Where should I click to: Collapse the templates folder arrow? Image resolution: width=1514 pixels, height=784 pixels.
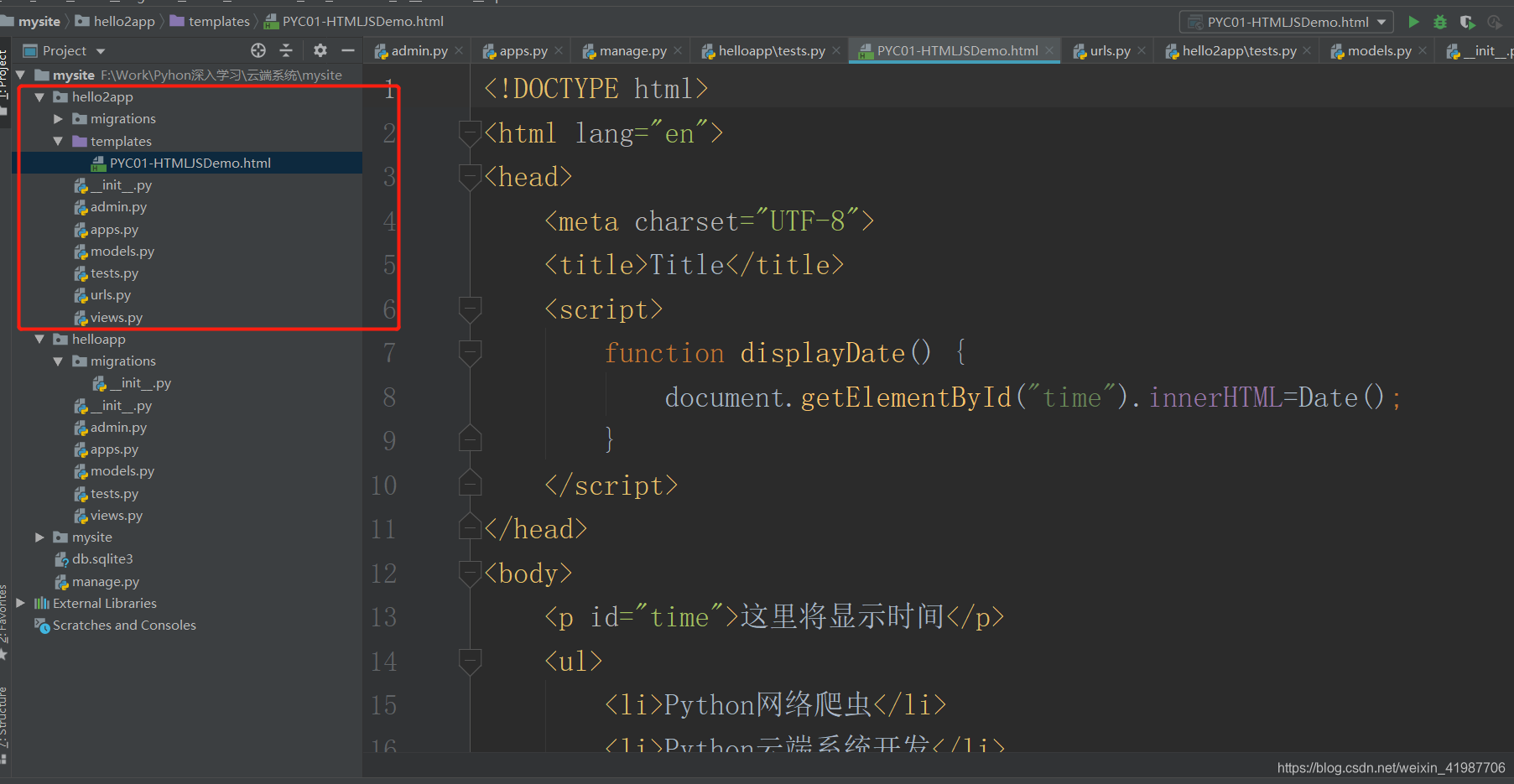58,141
